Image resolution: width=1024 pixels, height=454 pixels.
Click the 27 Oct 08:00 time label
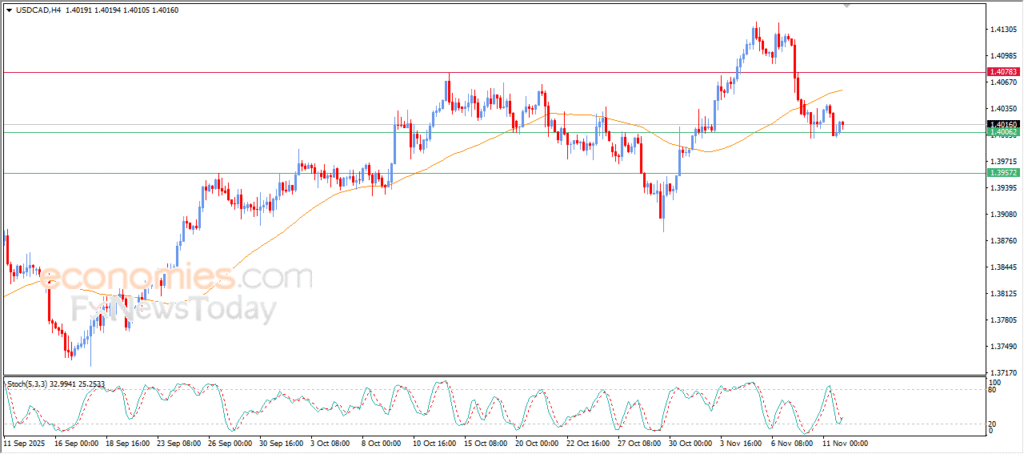point(641,443)
